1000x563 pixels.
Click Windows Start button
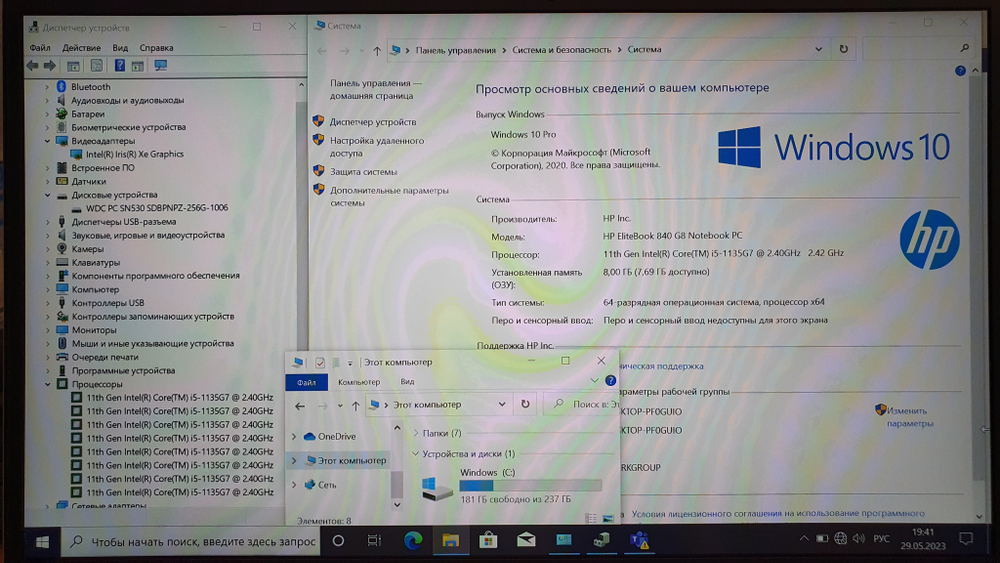[43, 542]
